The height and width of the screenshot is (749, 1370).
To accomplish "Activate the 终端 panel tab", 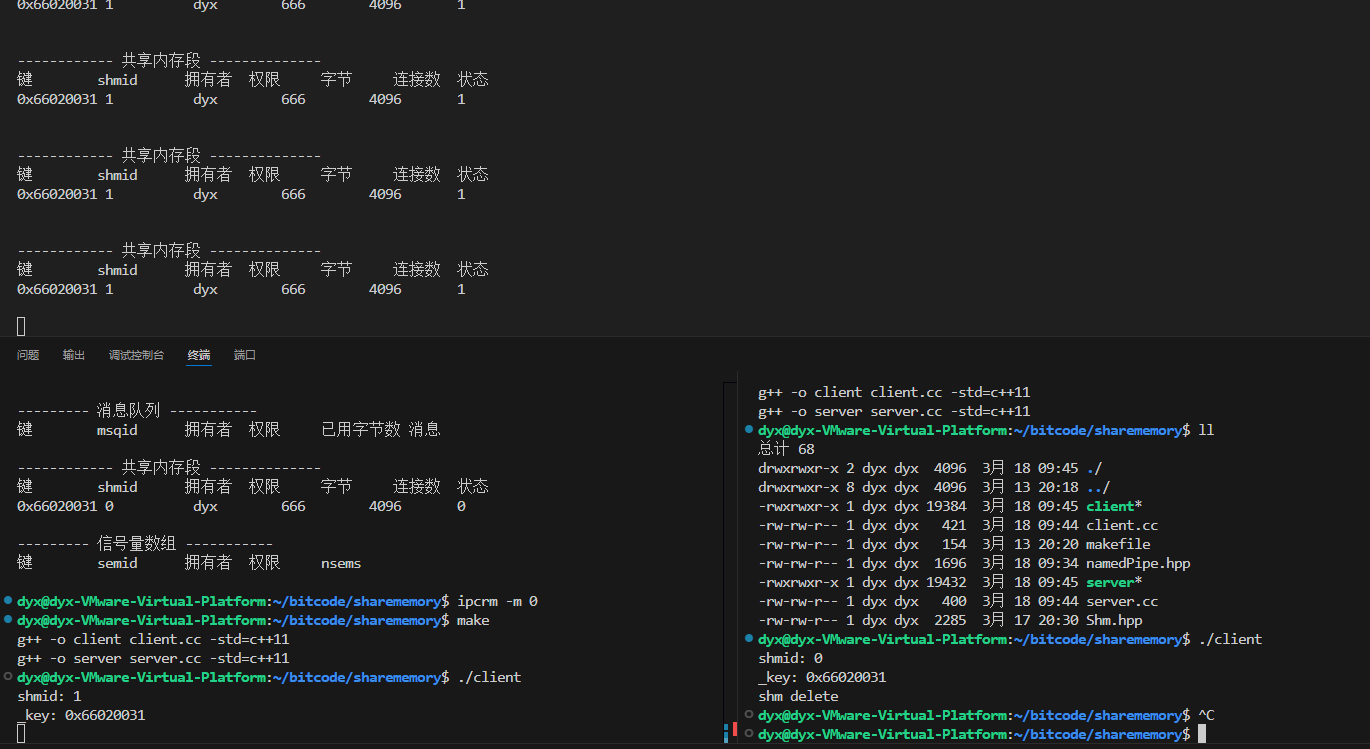I will (199, 355).
